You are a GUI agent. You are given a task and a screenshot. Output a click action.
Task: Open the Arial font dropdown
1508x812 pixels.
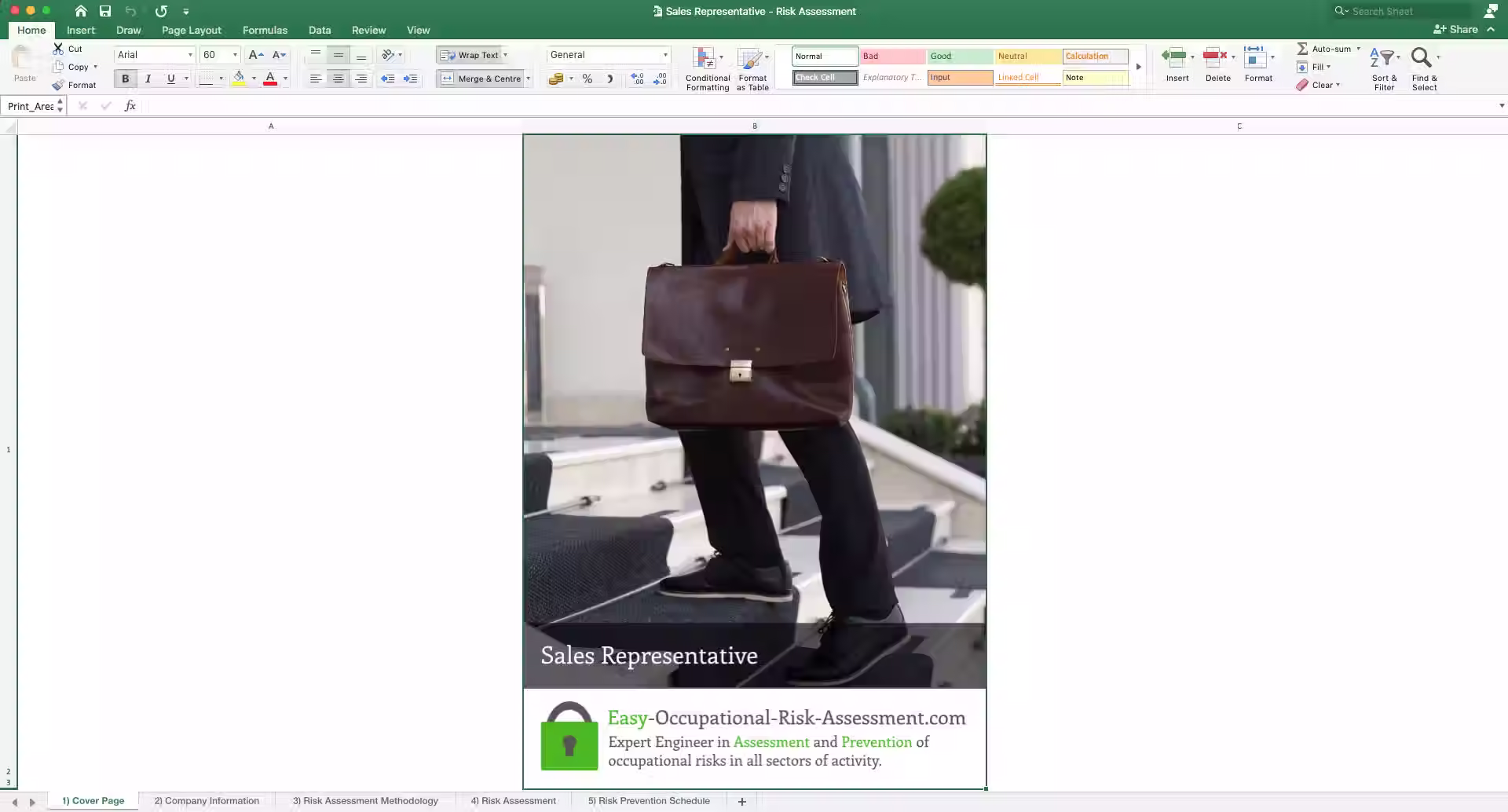point(189,55)
